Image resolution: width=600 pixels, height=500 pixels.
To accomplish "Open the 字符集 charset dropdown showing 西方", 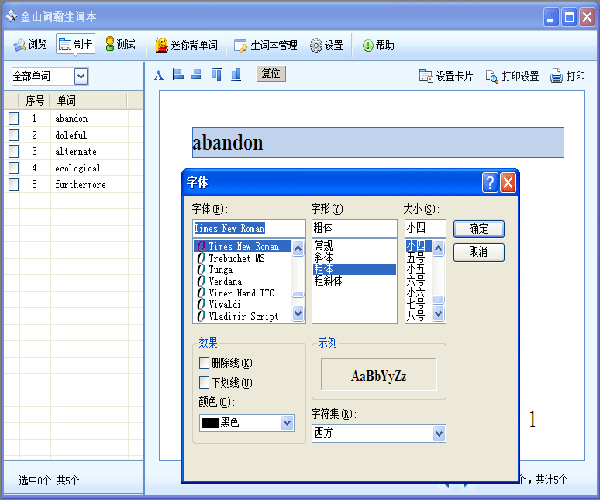I will [379, 433].
